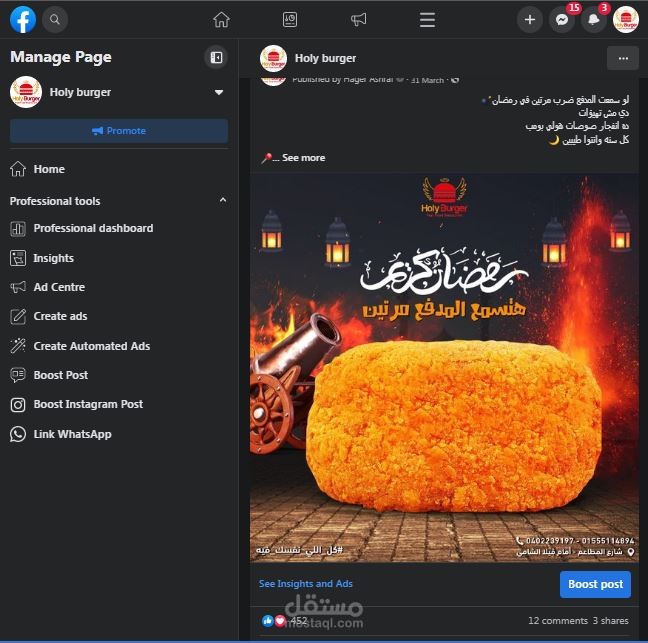Click the Holy burger page title
The image size is (648, 643).
click(x=325, y=58)
